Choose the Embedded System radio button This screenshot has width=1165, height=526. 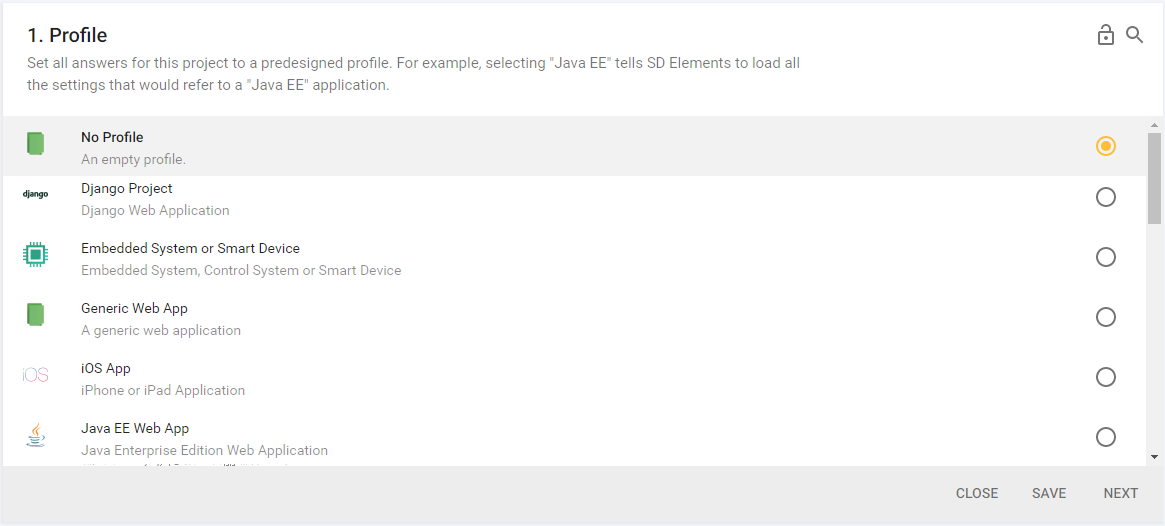[1105, 257]
